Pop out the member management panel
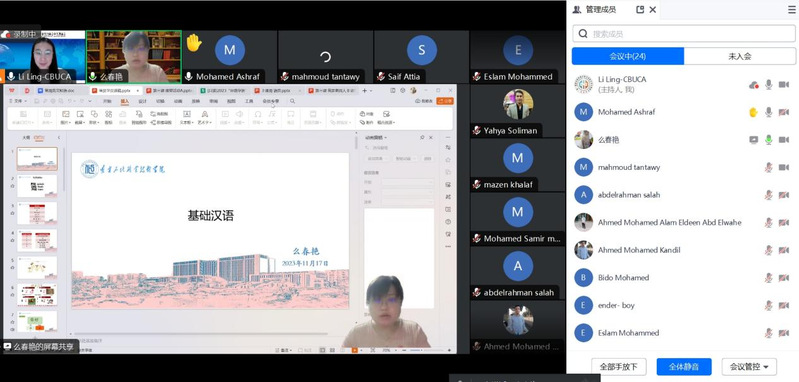 (x=640, y=10)
